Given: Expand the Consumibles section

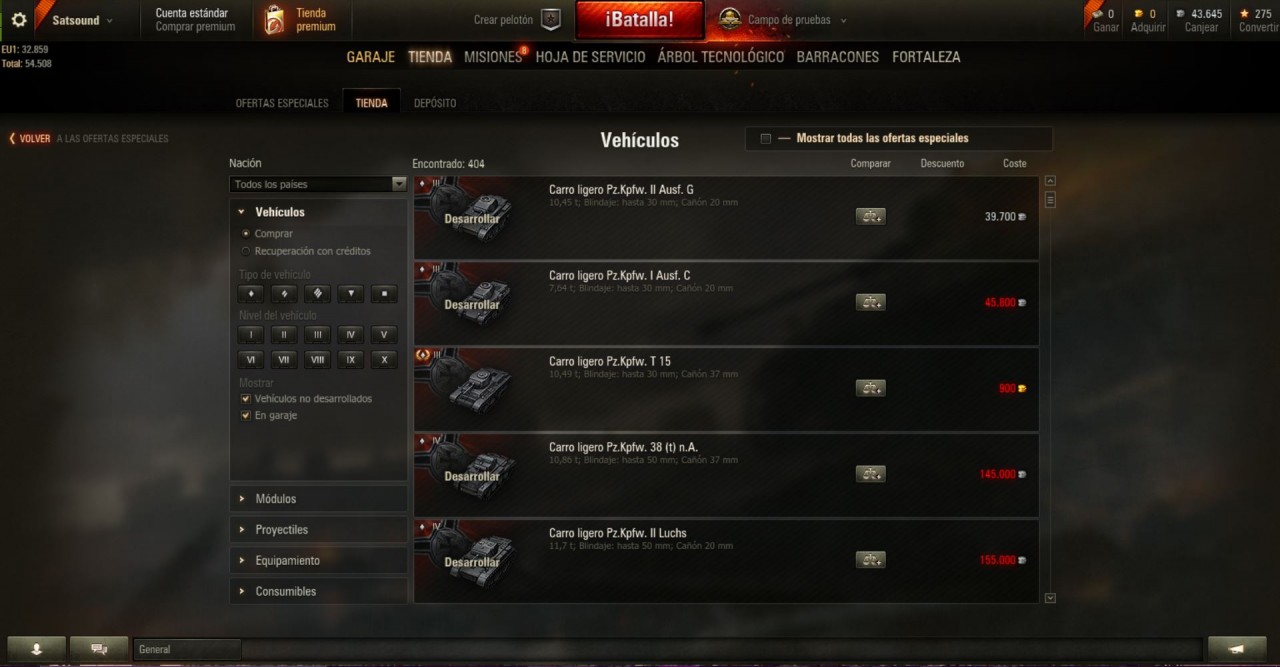Looking at the screenshot, I should [318, 591].
